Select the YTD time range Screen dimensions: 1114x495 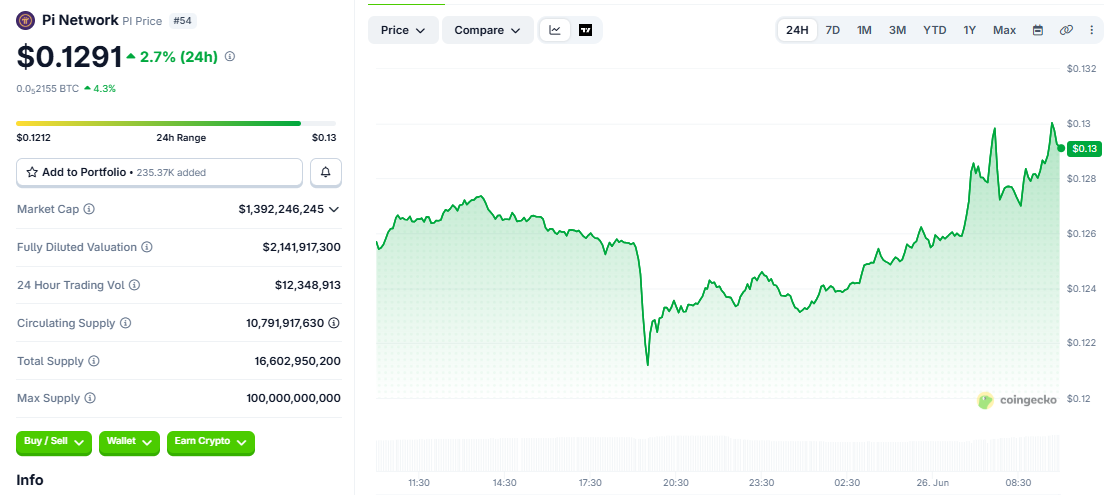934,30
